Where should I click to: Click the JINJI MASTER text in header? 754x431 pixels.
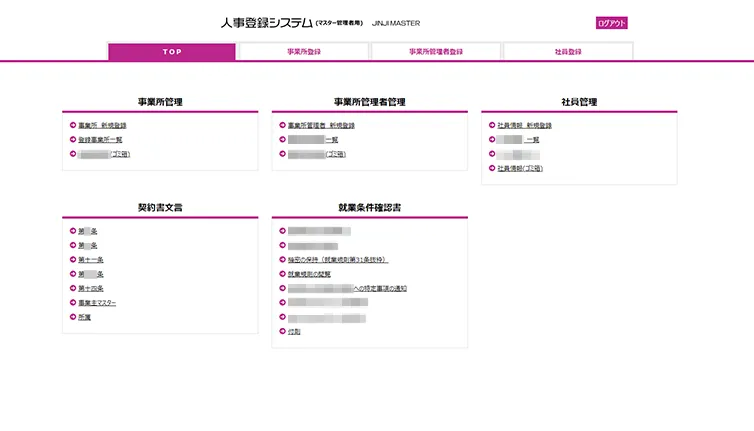396,23
